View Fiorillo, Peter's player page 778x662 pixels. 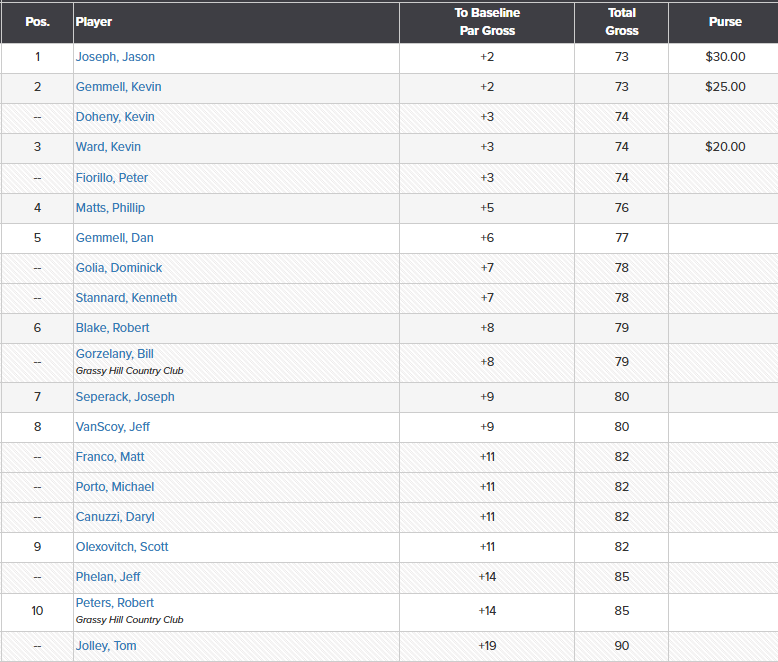112,178
